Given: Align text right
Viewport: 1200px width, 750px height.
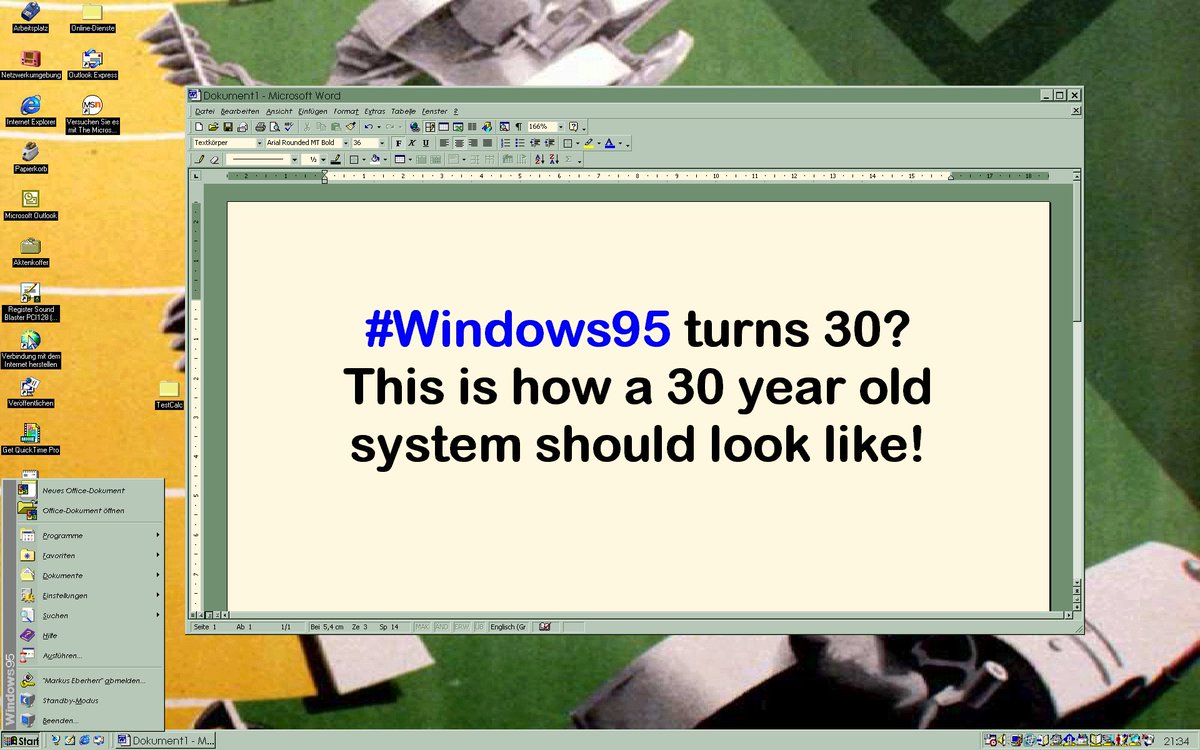Looking at the screenshot, I should coord(473,143).
